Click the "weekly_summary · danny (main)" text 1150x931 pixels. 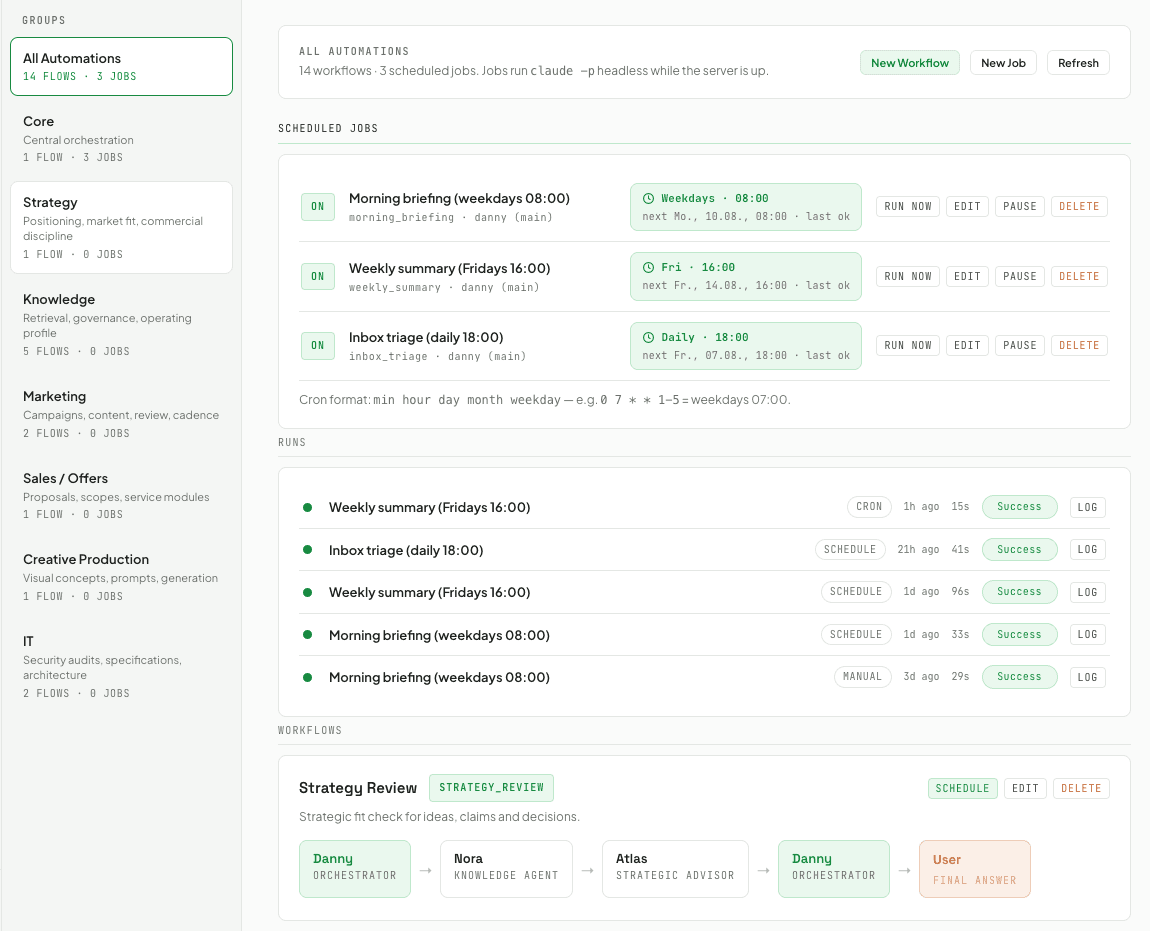coord(444,288)
